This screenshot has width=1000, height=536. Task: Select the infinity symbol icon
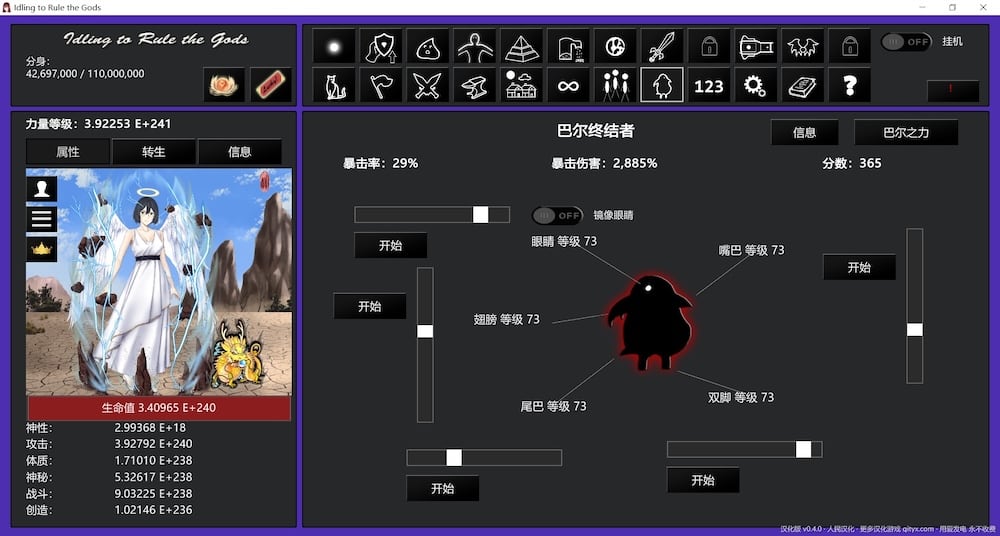568,85
